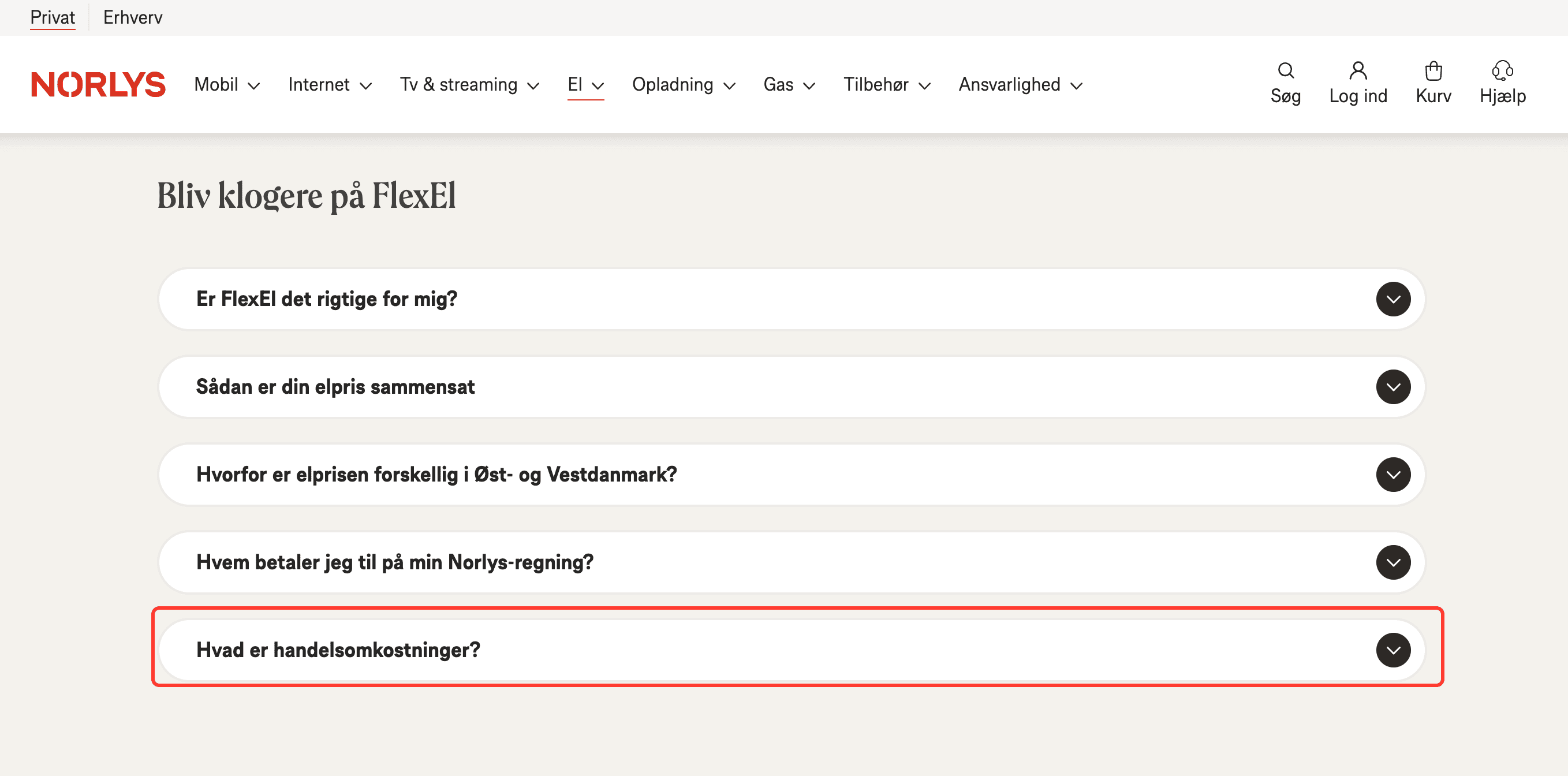The height and width of the screenshot is (776, 1568).
Task: Open the Gas dropdown menu
Action: click(x=788, y=85)
